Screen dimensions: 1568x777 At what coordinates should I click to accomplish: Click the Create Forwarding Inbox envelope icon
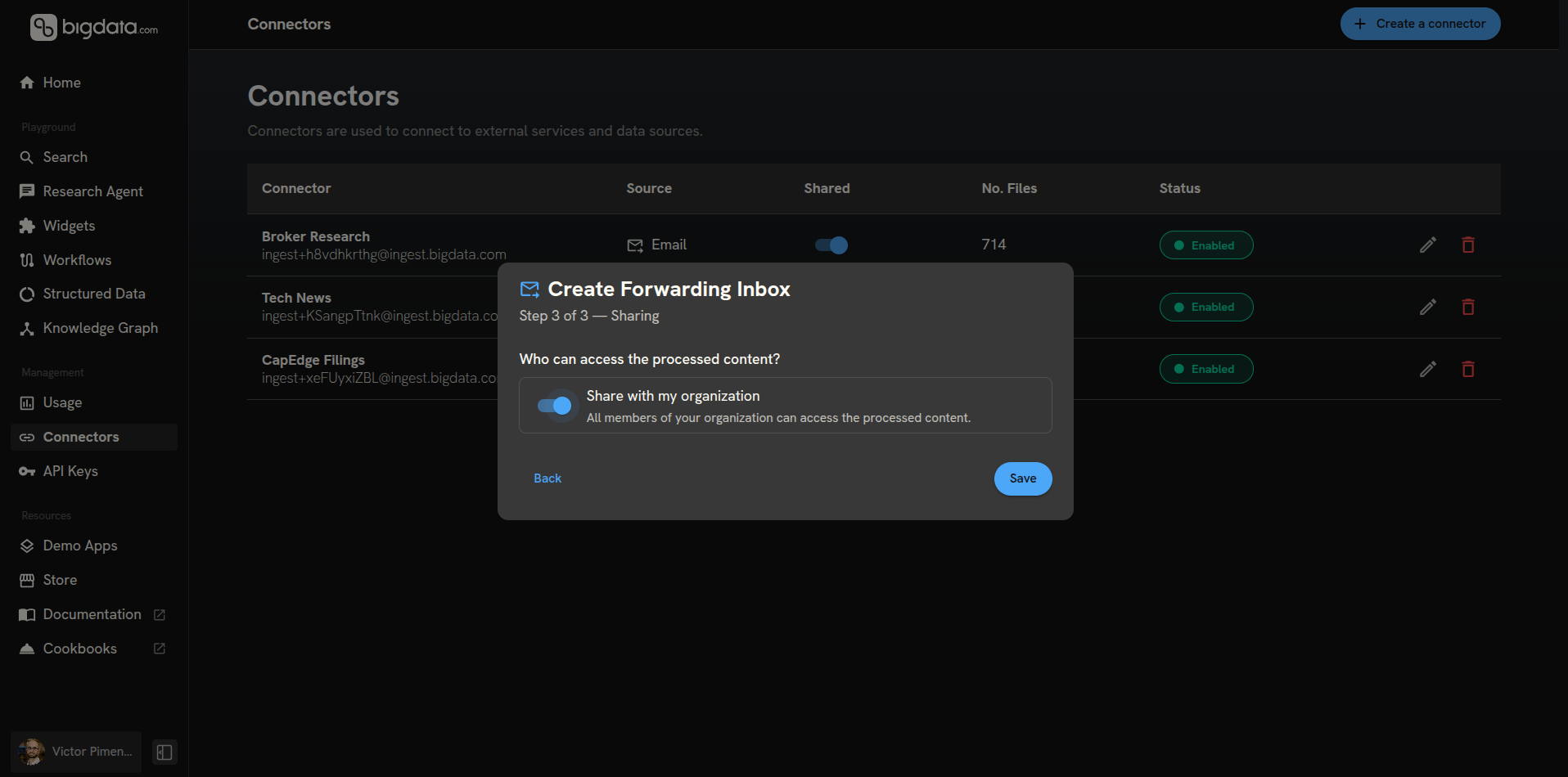(529, 290)
